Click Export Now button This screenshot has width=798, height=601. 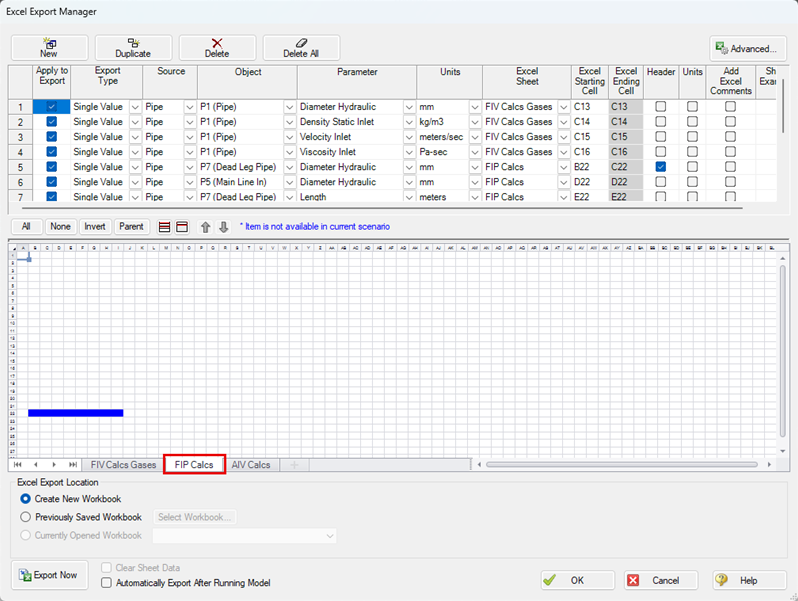coord(49,575)
